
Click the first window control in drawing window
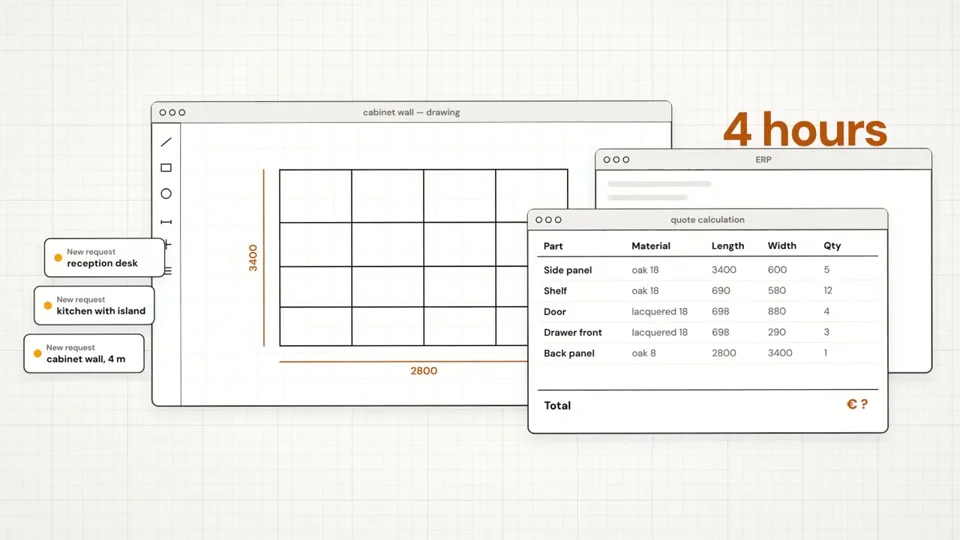[x=163, y=113]
